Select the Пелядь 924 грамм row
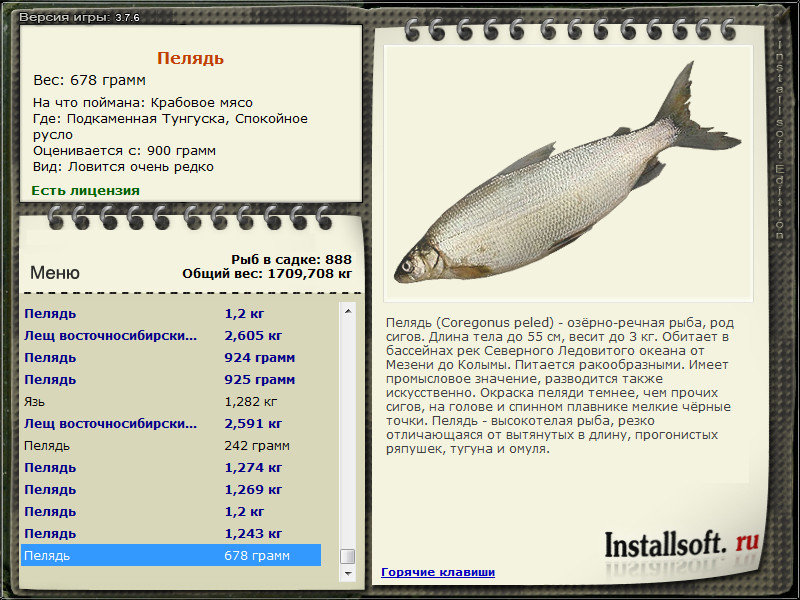The width and height of the screenshot is (800, 600). click(171, 358)
